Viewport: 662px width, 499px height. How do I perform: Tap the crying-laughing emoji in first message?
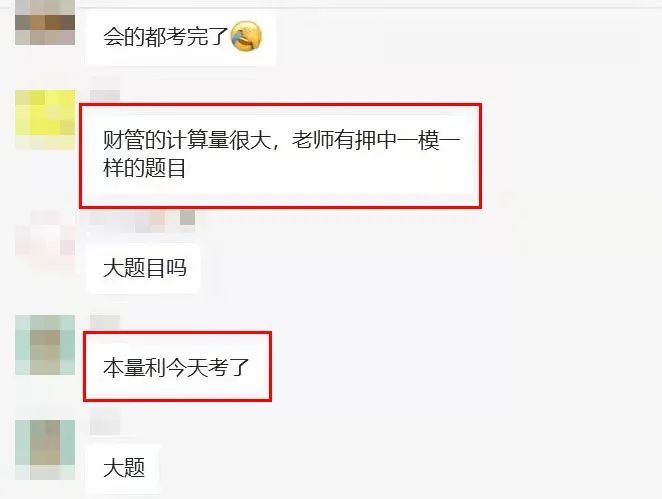point(246,36)
